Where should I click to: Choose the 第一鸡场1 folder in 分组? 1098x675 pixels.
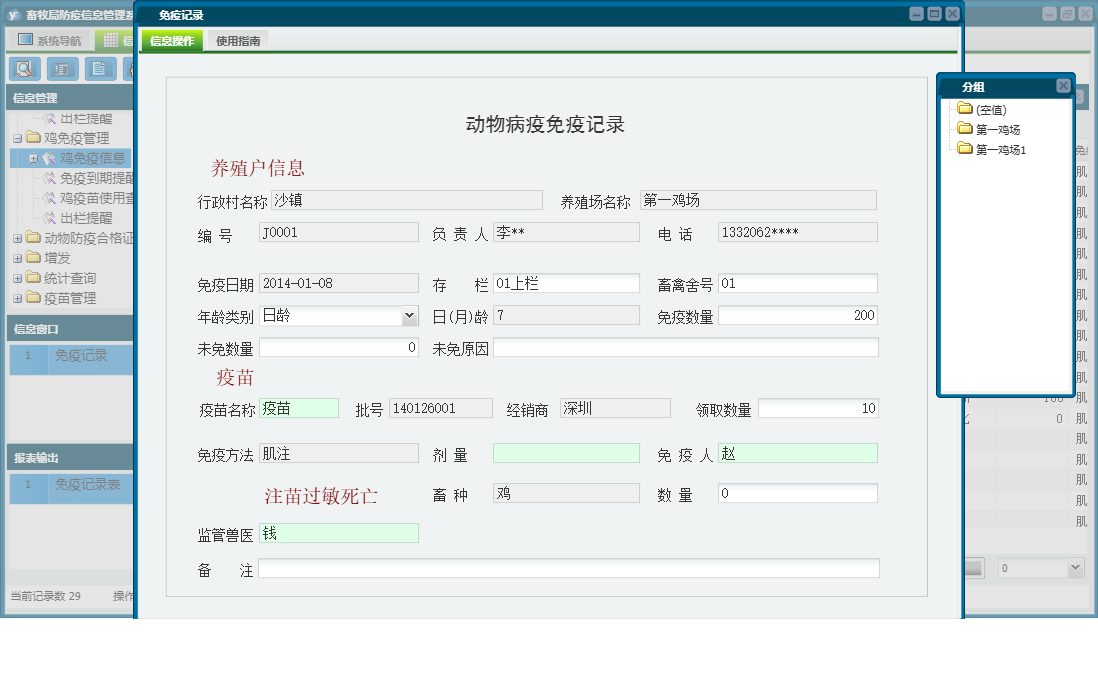pos(1000,150)
